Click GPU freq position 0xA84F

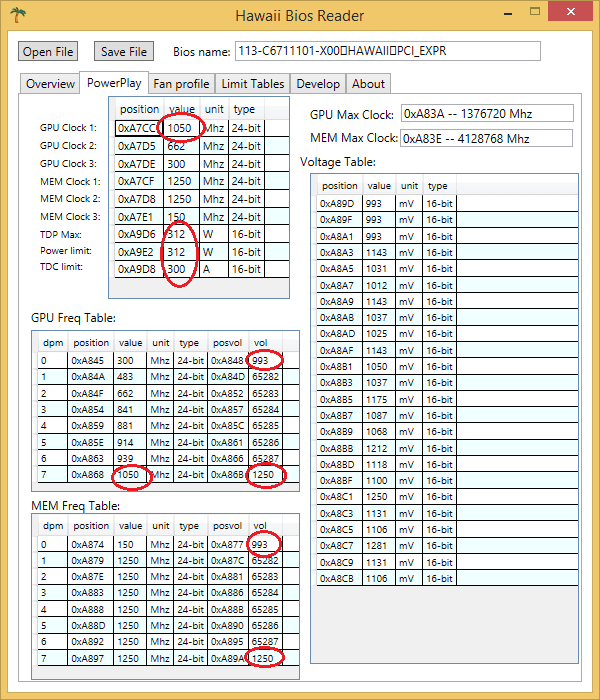(x=91, y=393)
